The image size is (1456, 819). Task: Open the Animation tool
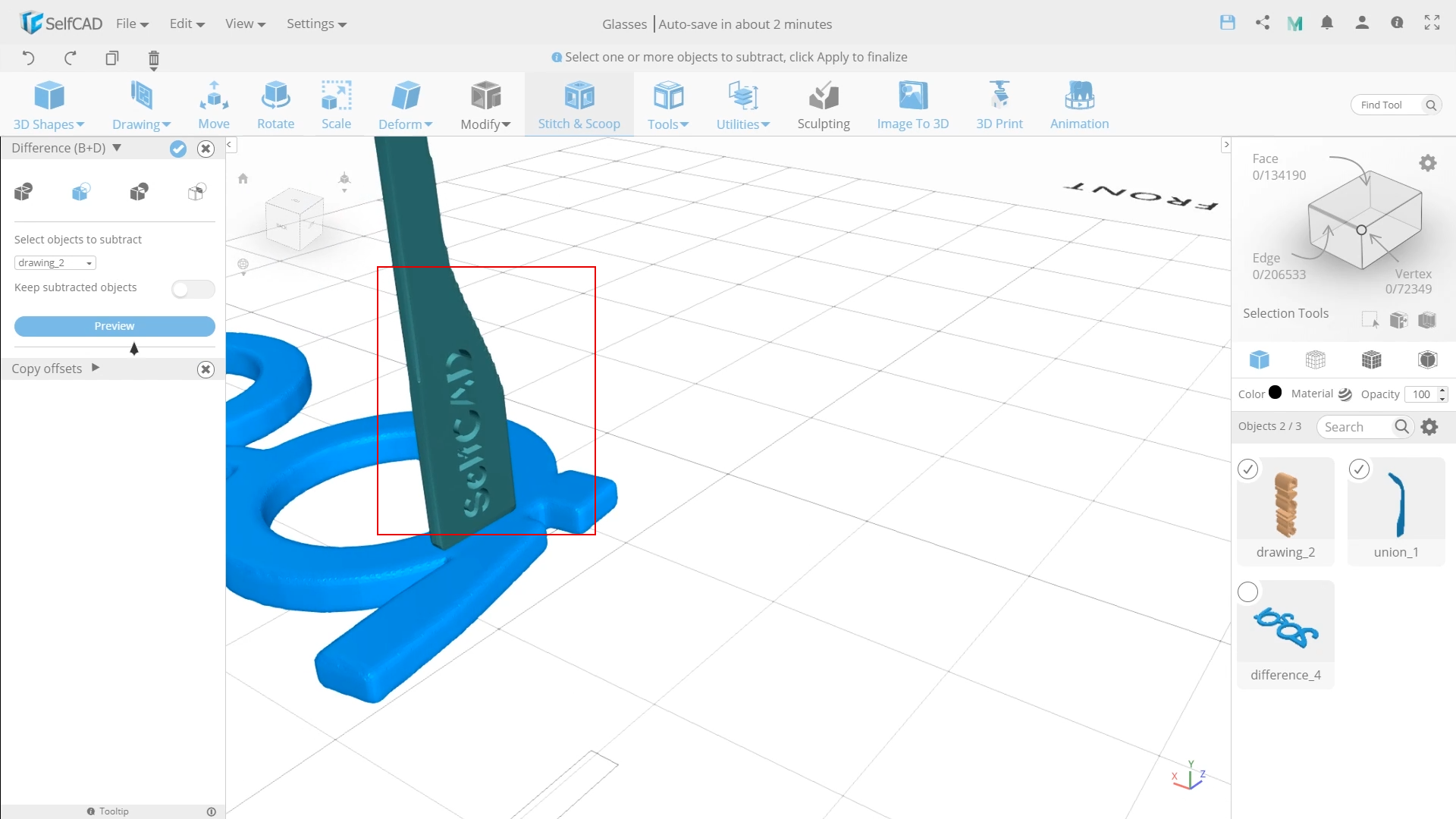1079,105
